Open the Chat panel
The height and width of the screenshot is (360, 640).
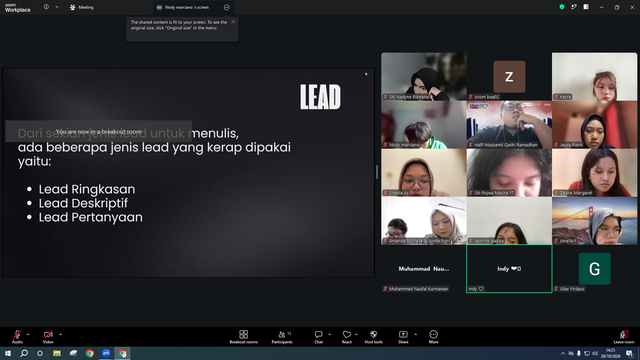[x=318, y=337]
